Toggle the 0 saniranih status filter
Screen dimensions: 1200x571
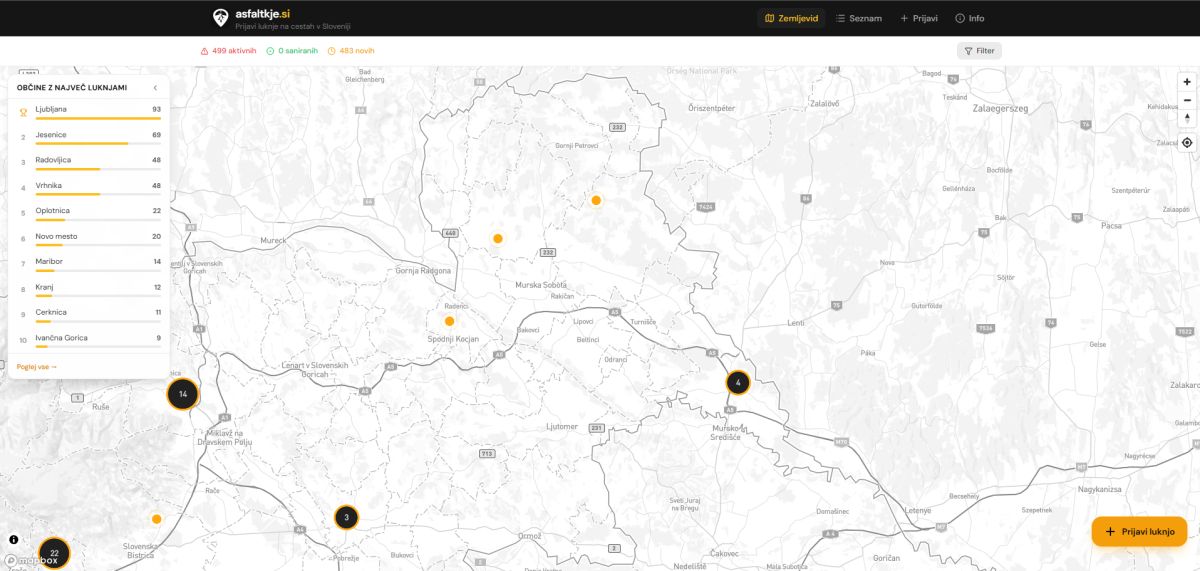292,50
